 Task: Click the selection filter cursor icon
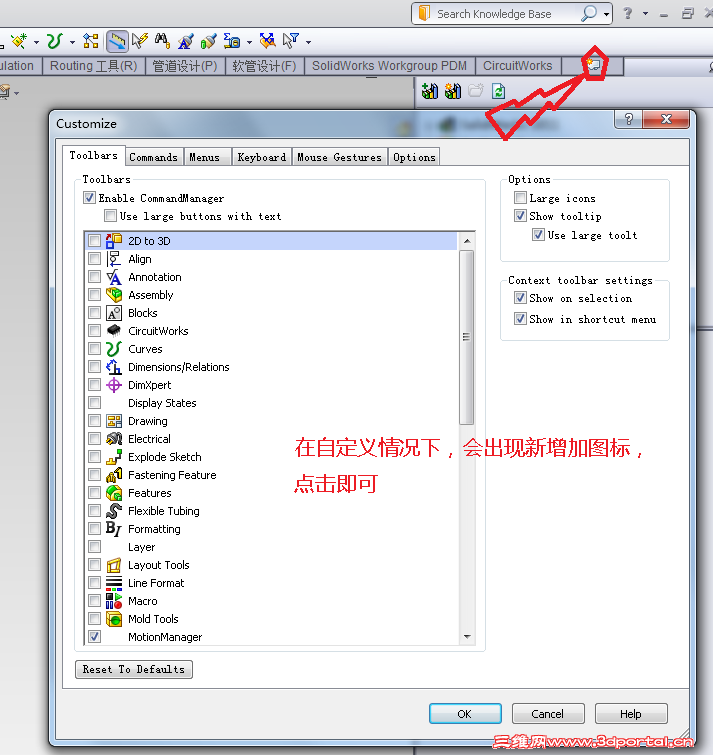pyautogui.click(x=291, y=41)
